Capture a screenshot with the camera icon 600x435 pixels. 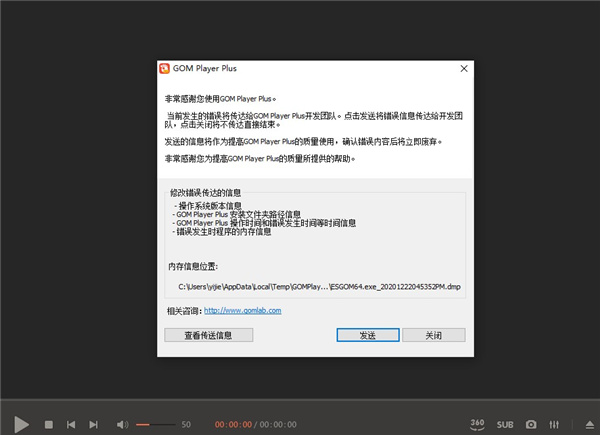(x=531, y=425)
